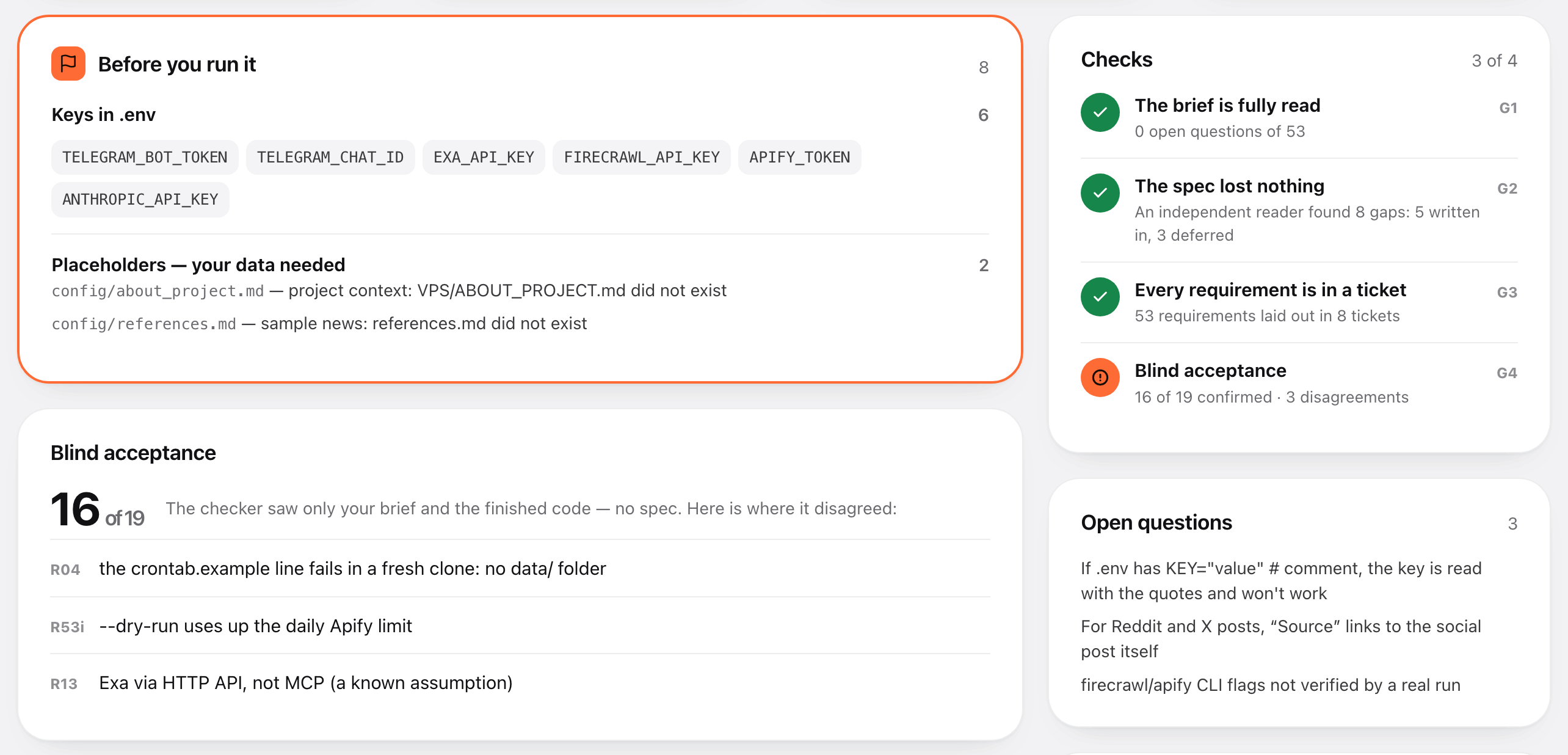1568x755 pixels.
Task: Click the orange flag icon beside Before you run it
Action: (x=68, y=64)
